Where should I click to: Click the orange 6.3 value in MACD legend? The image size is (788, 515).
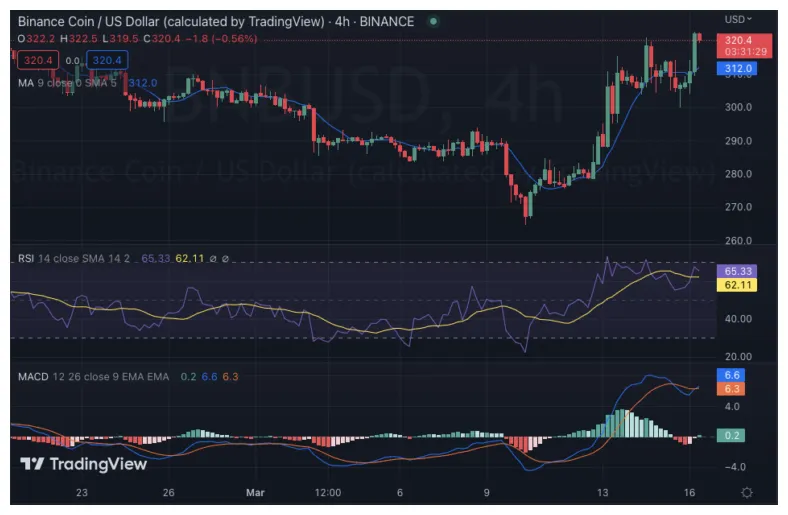coord(231,376)
